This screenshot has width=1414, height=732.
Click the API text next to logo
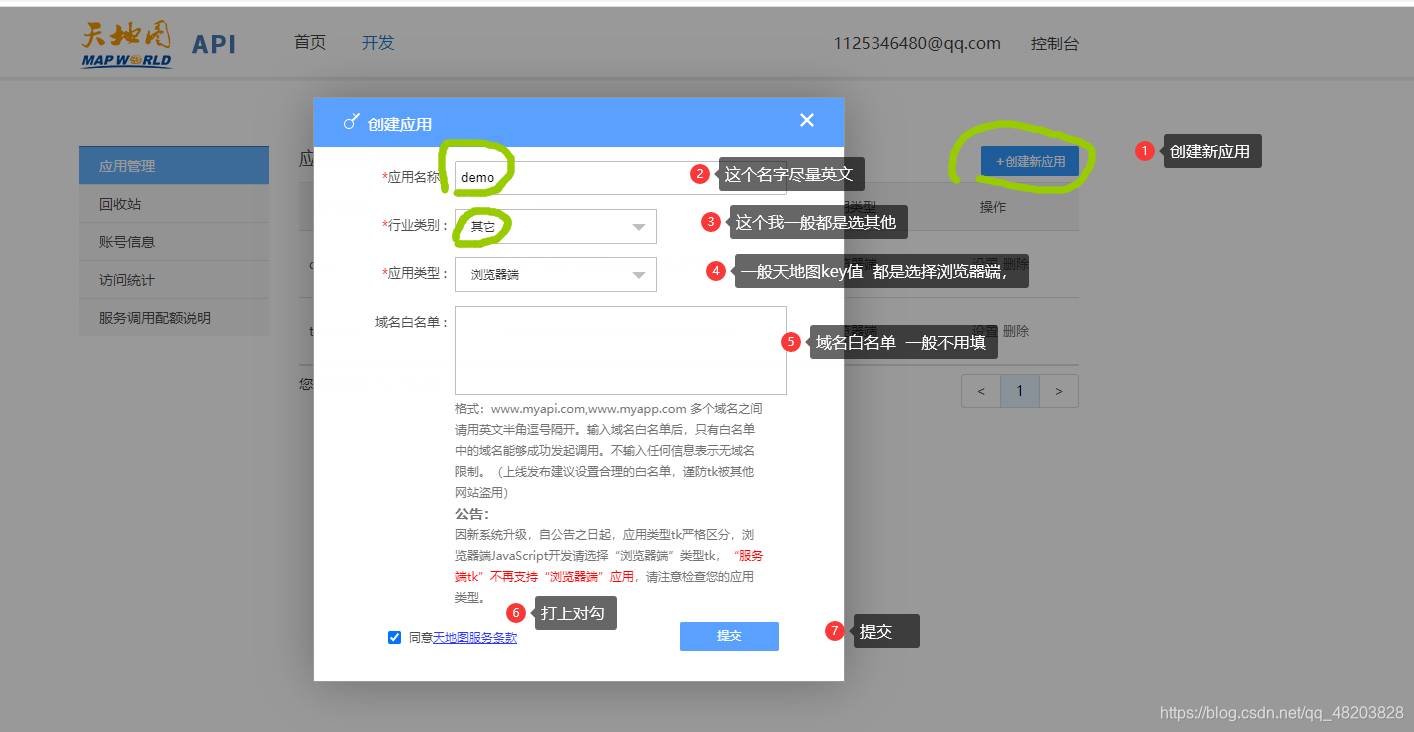click(214, 45)
